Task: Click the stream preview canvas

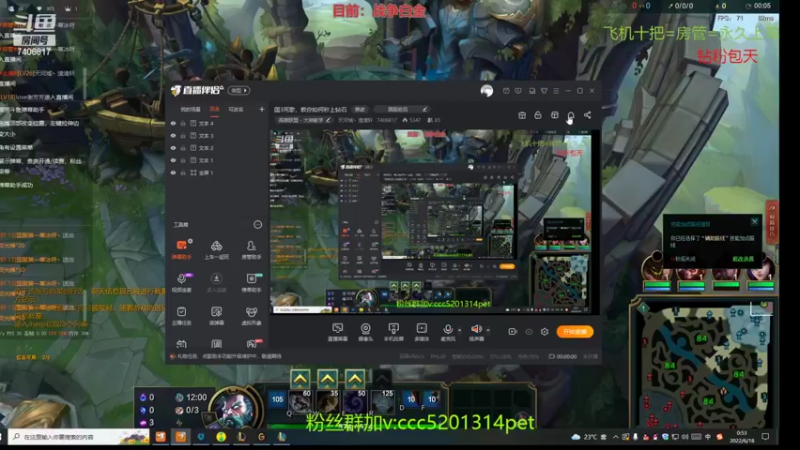Action: pyautogui.click(x=431, y=221)
